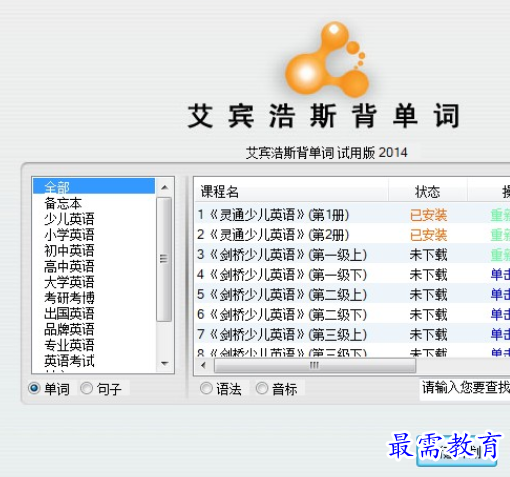Click 未下载 status of course 3

(428, 255)
